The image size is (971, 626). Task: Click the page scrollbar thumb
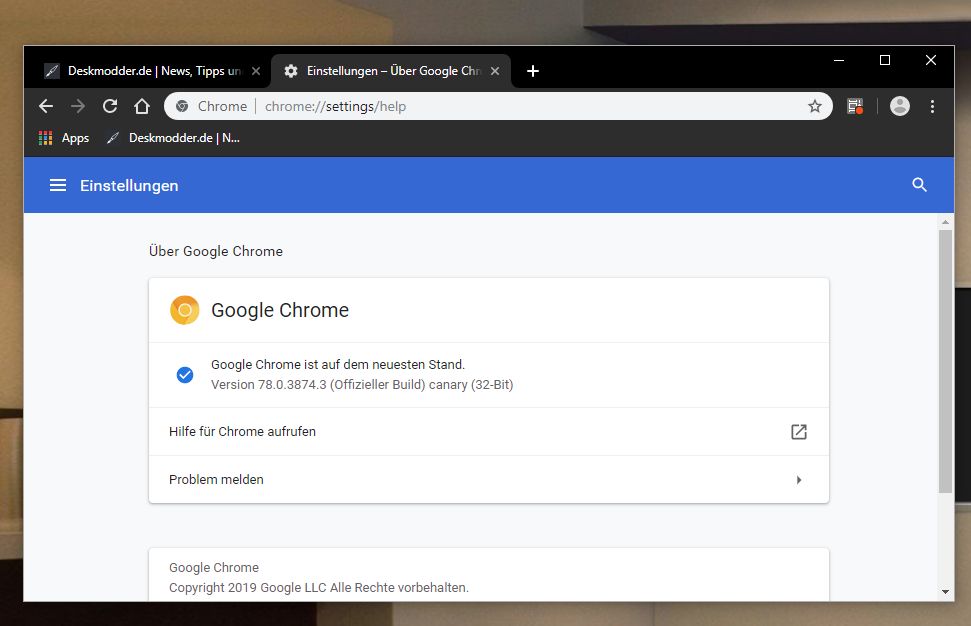[x=945, y=362]
